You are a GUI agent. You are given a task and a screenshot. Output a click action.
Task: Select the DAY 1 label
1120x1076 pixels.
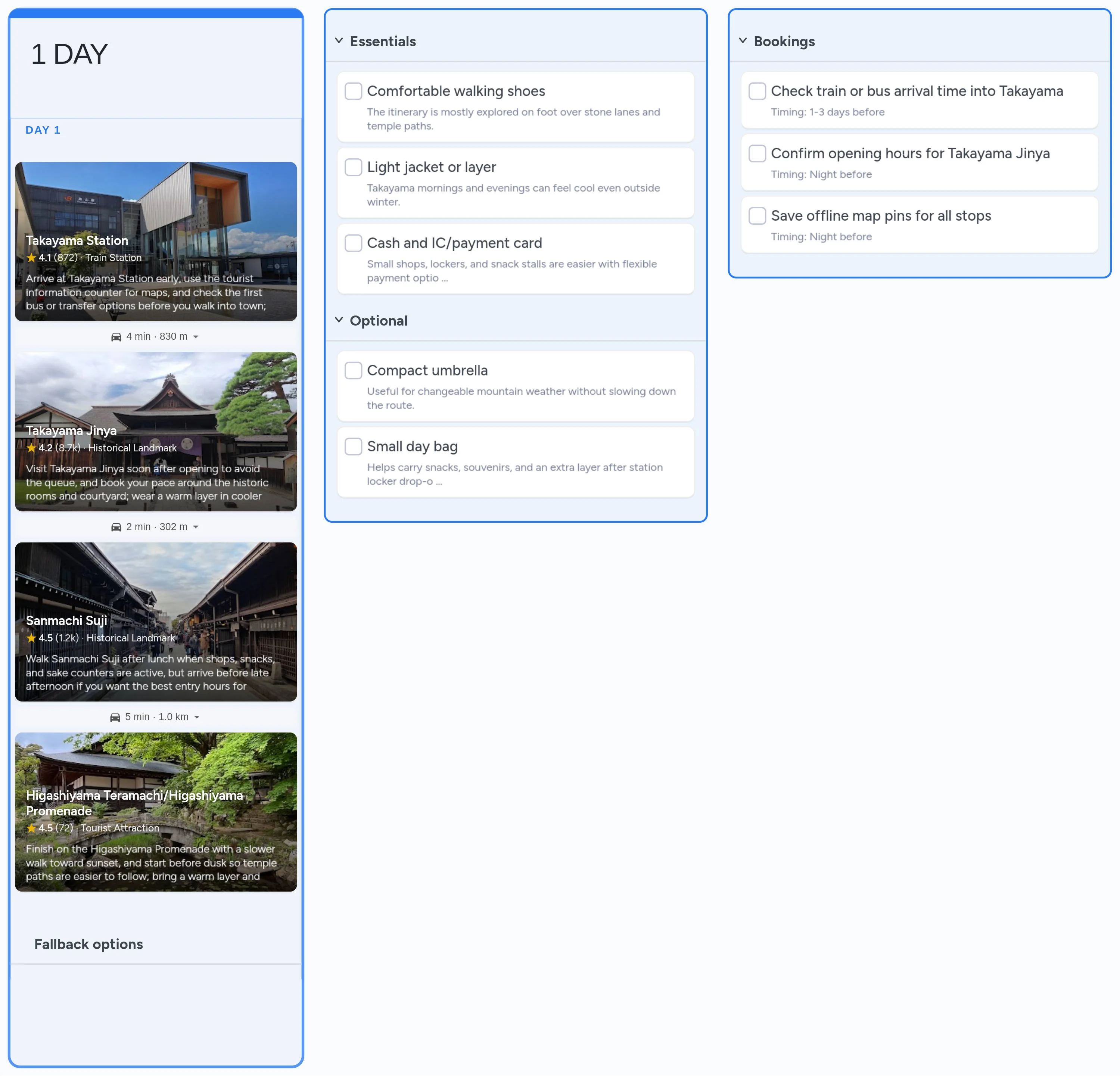(43, 130)
